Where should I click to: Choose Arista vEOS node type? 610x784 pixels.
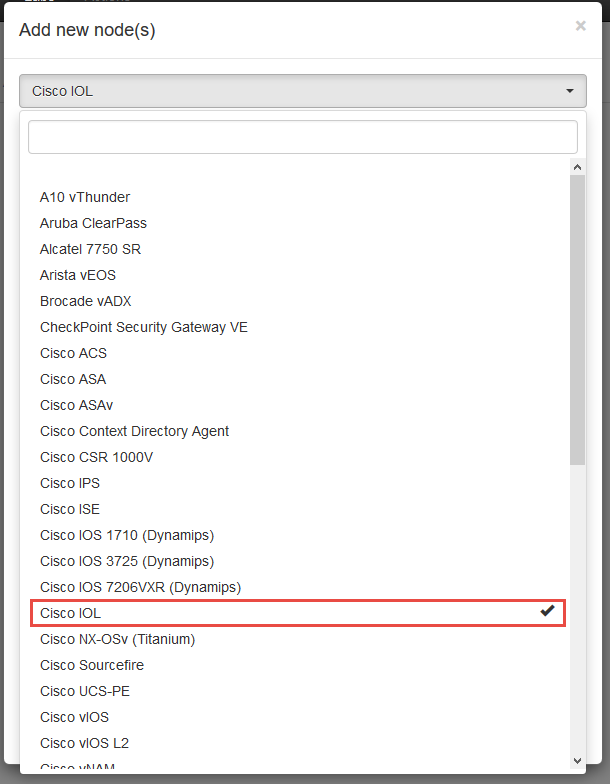[298, 275]
